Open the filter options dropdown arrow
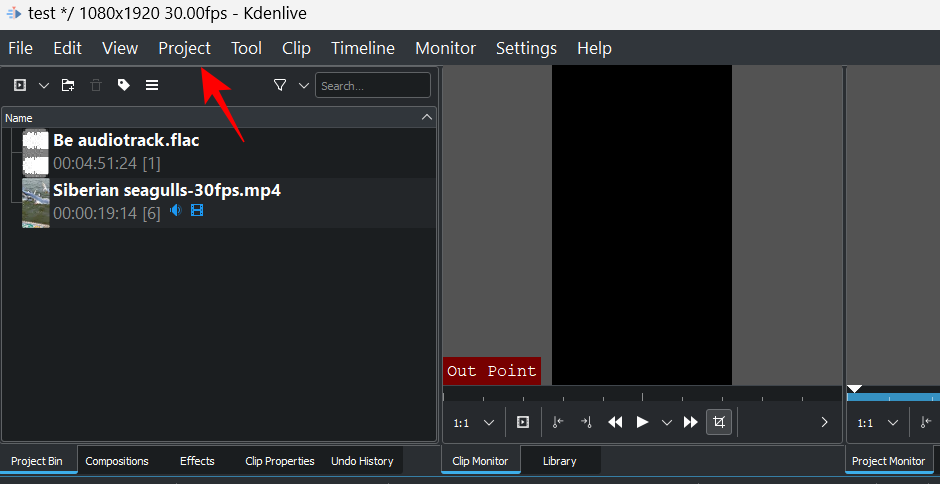Image resolution: width=940 pixels, height=484 pixels. click(x=304, y=86)
